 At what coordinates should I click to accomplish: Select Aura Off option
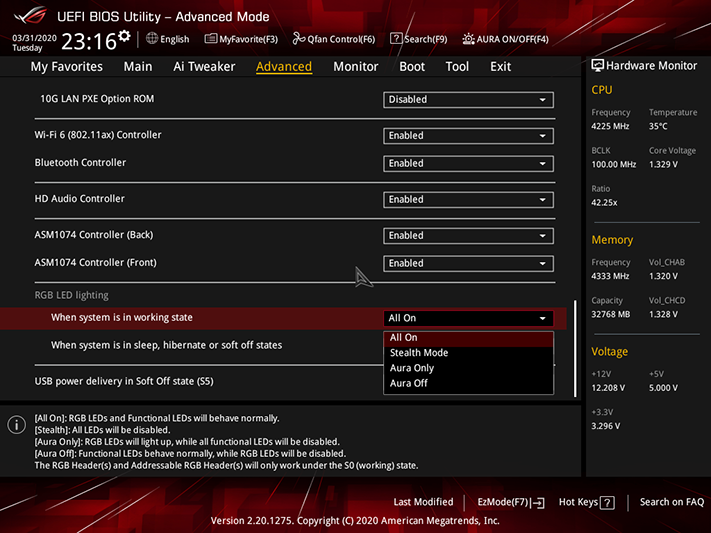468,383
